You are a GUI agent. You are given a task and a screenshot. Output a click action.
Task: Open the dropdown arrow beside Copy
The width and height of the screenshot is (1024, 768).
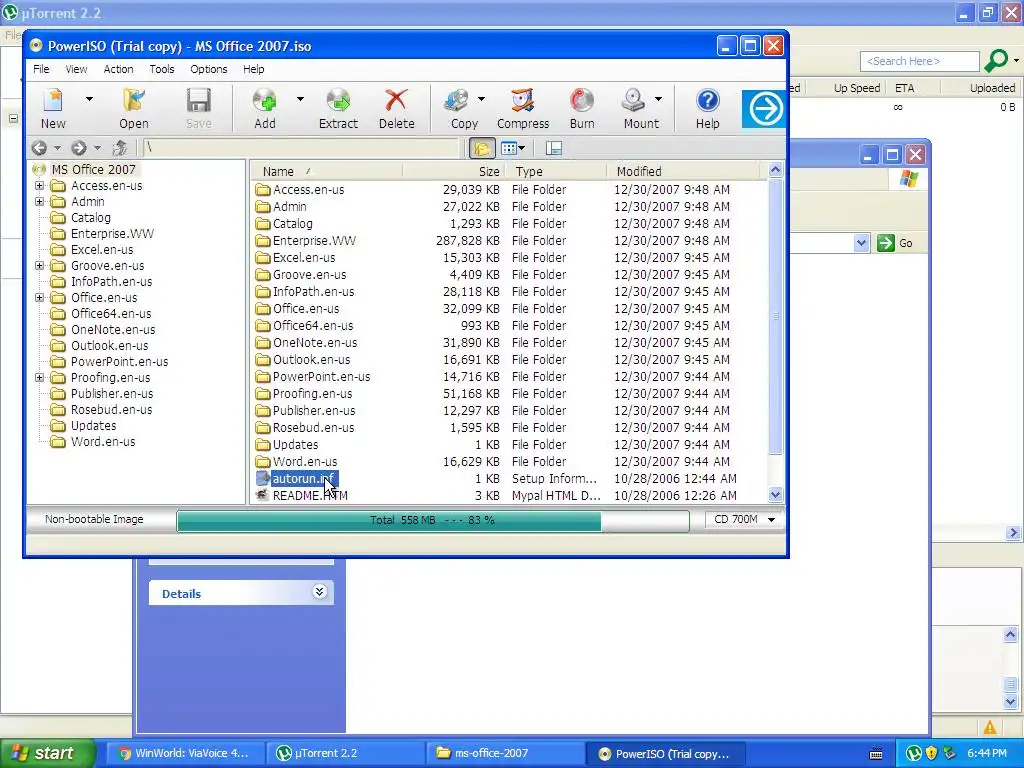click(x=481, y=99)
